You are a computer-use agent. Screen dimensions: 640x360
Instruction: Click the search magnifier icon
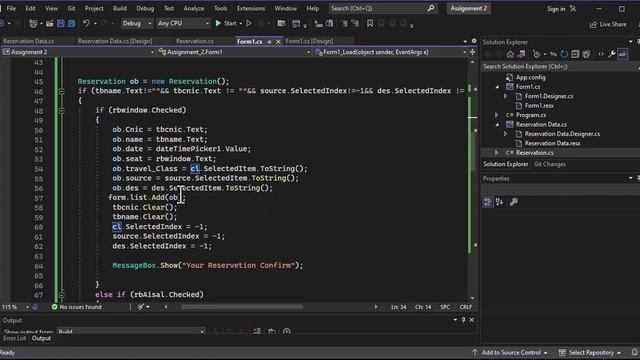tap(431, 8)
